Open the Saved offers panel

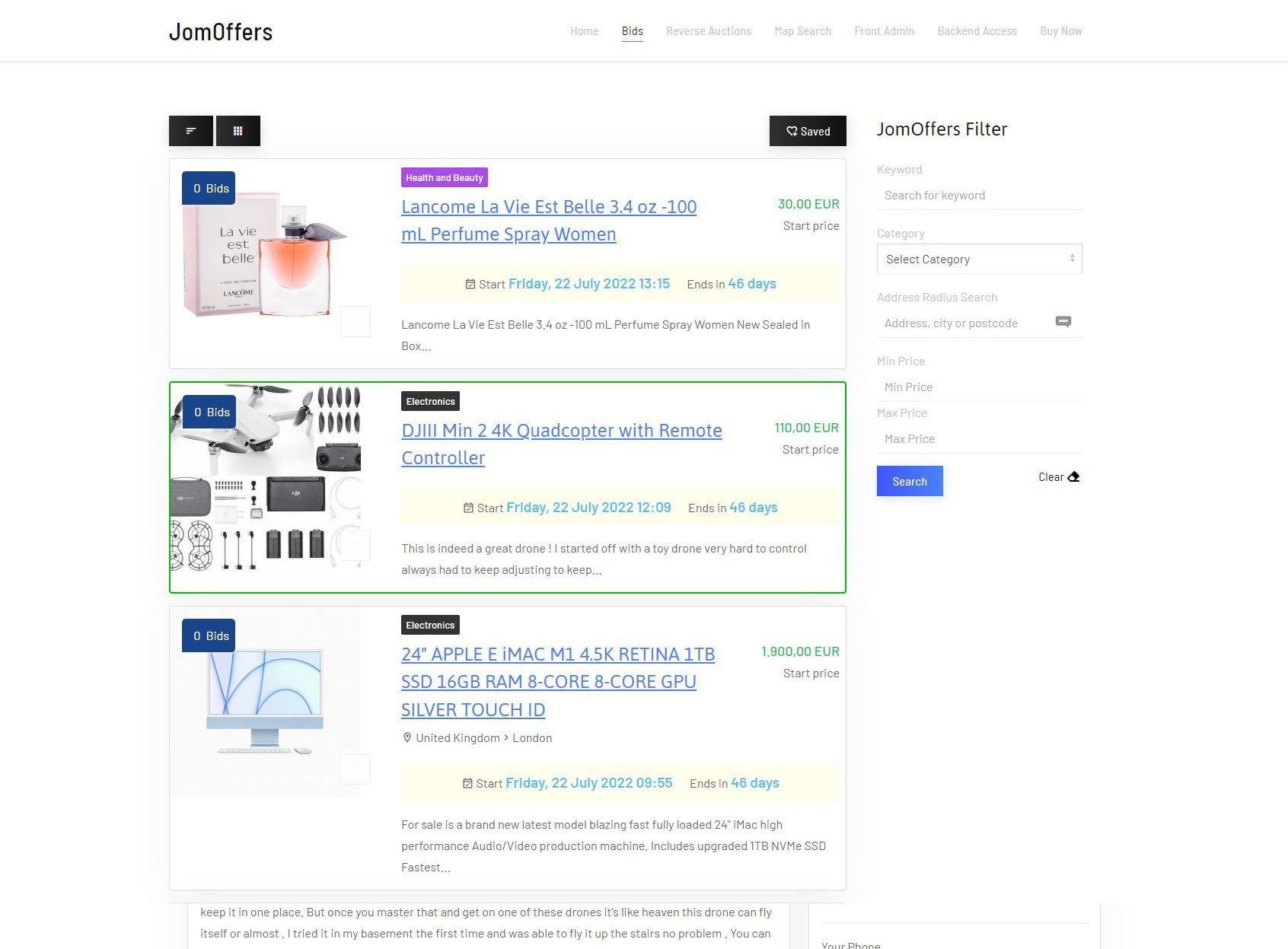coord(808,130)
